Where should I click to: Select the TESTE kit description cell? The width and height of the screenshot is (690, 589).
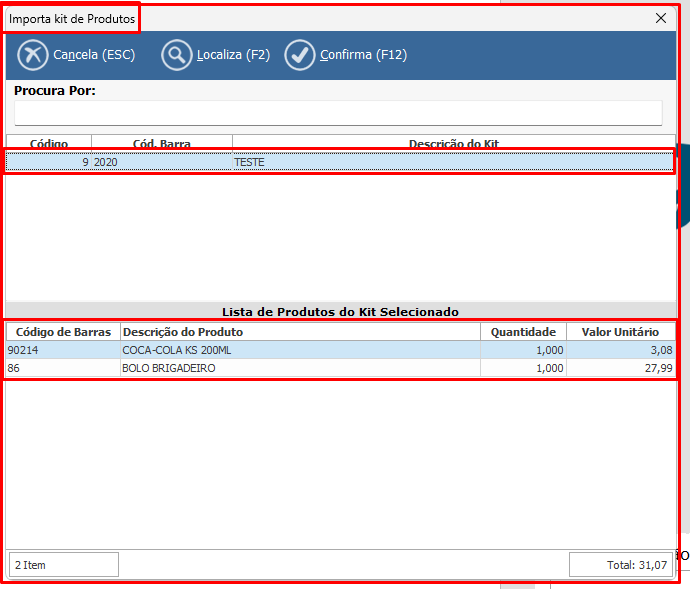point(453,161)
